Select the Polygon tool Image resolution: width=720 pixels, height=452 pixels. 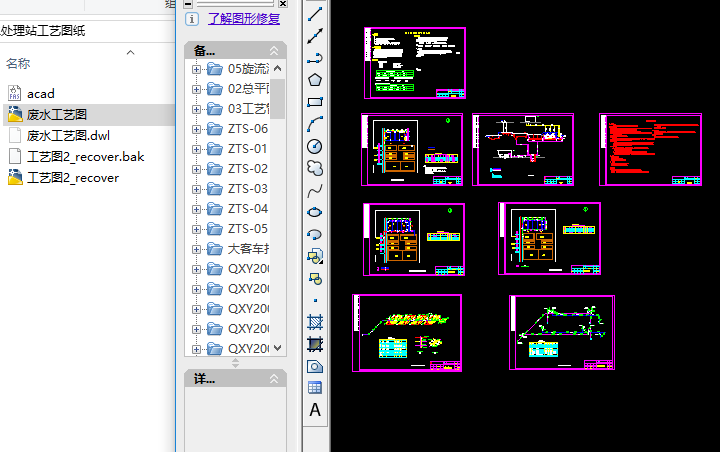315,80
